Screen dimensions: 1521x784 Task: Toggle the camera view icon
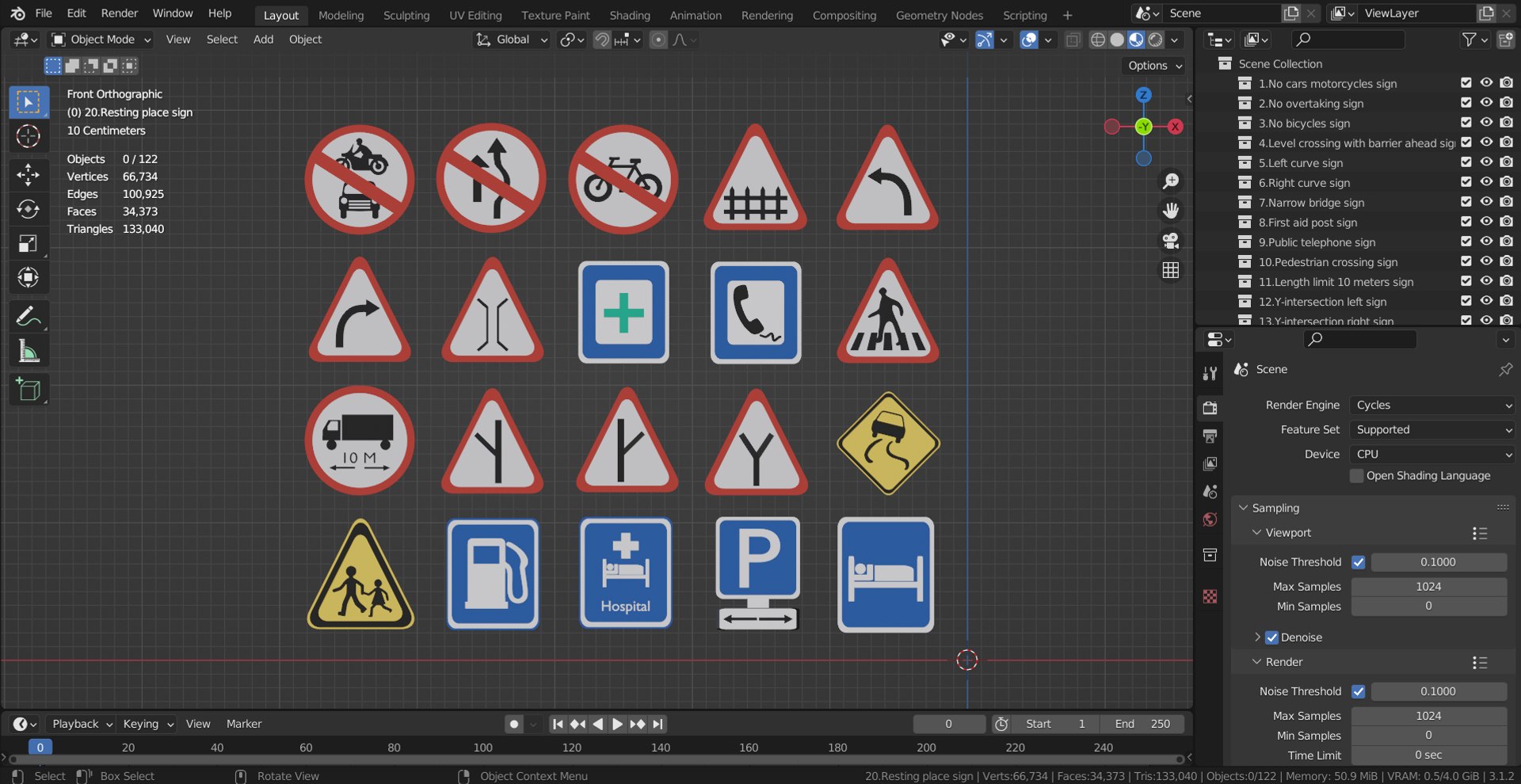1170,240
